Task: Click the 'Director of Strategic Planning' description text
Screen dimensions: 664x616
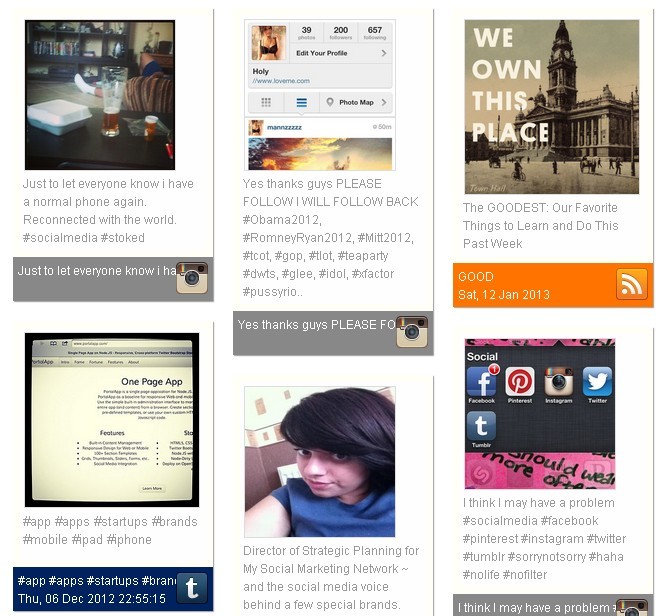Action: tap(331, 577)
